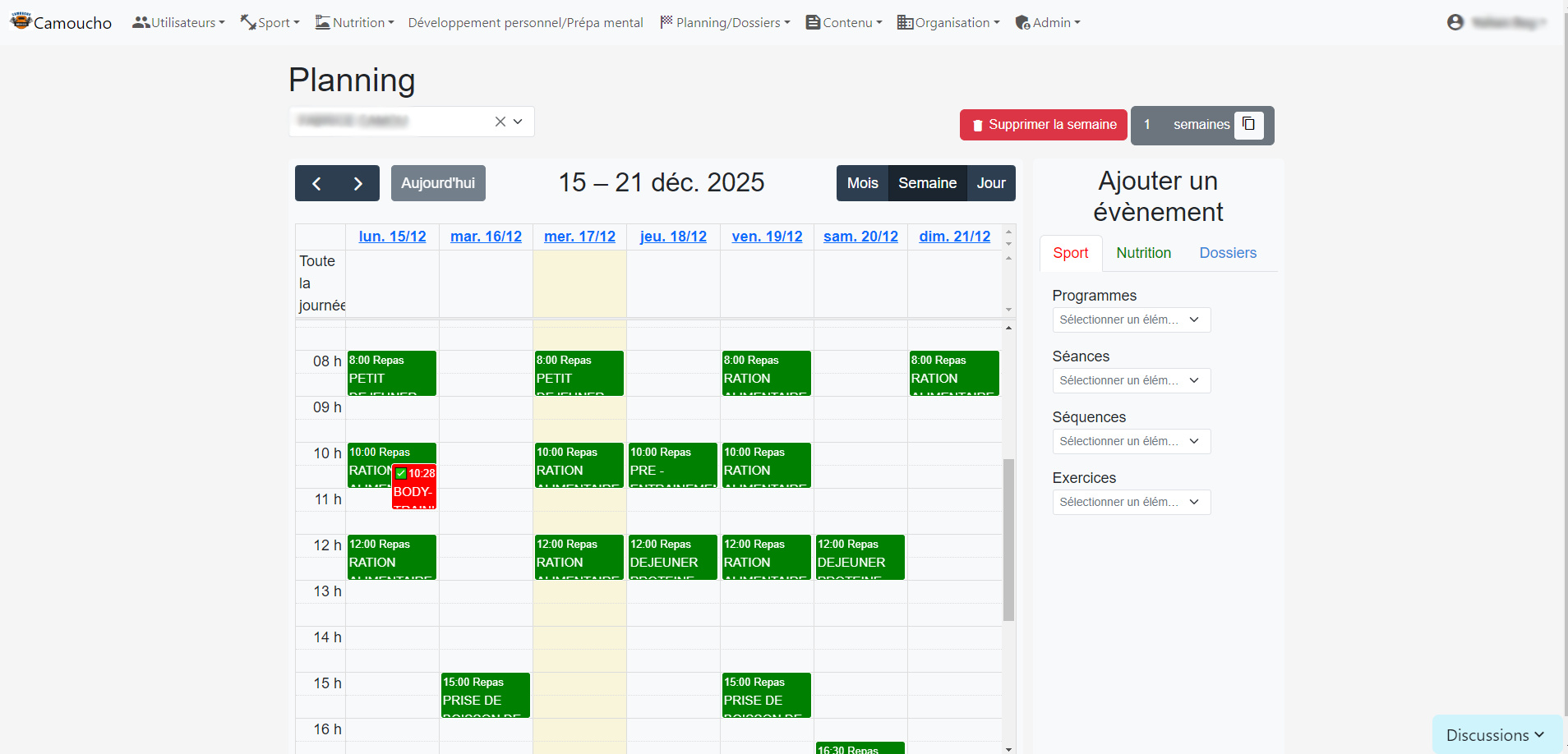Switch to the Nutrition tab under Ajouter un évènement
The width and height of the screenshot is (1568, 754).
1143,253
